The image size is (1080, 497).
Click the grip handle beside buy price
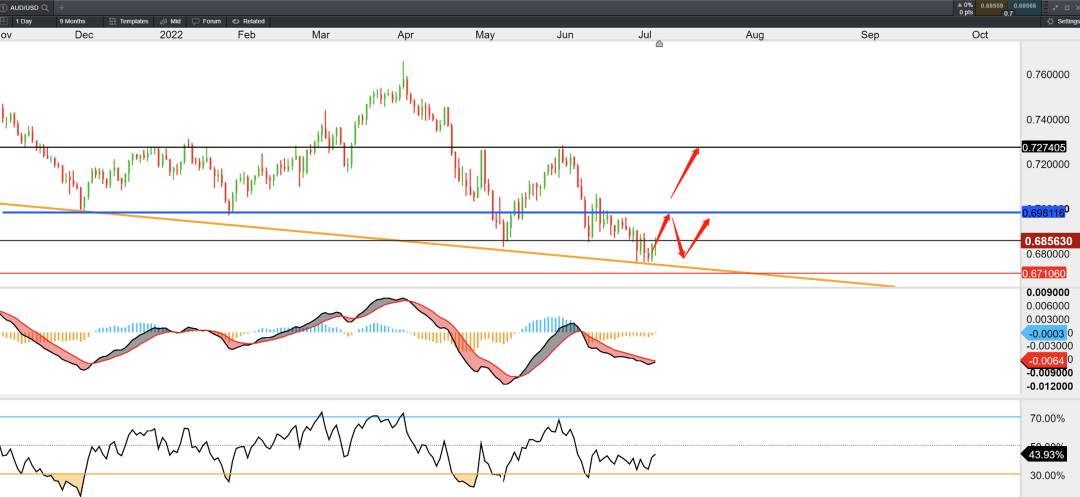coord(1046,7)
